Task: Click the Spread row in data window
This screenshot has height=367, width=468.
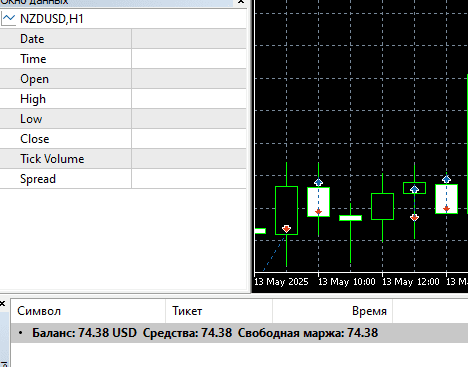Action: (123, 179)
